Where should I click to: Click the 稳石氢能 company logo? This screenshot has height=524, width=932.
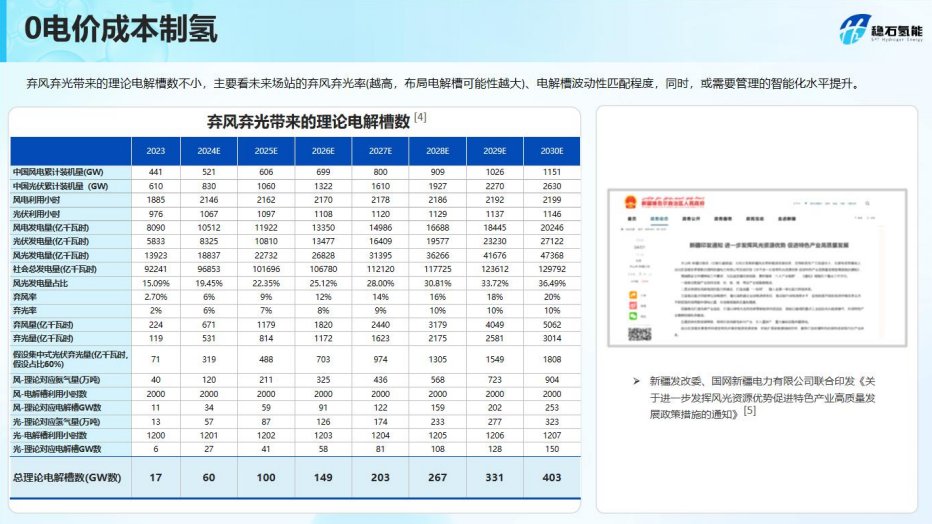[x=880, y=31]
